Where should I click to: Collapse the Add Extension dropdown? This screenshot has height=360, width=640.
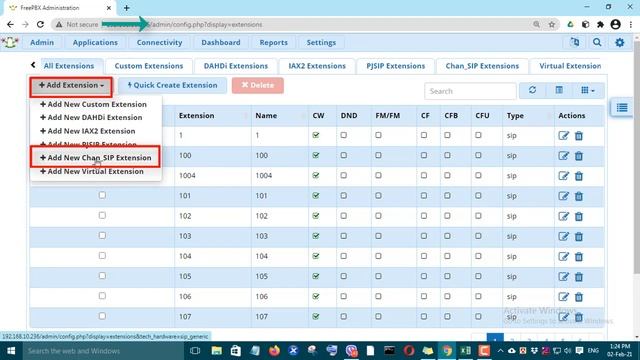[x=71, y=86]
